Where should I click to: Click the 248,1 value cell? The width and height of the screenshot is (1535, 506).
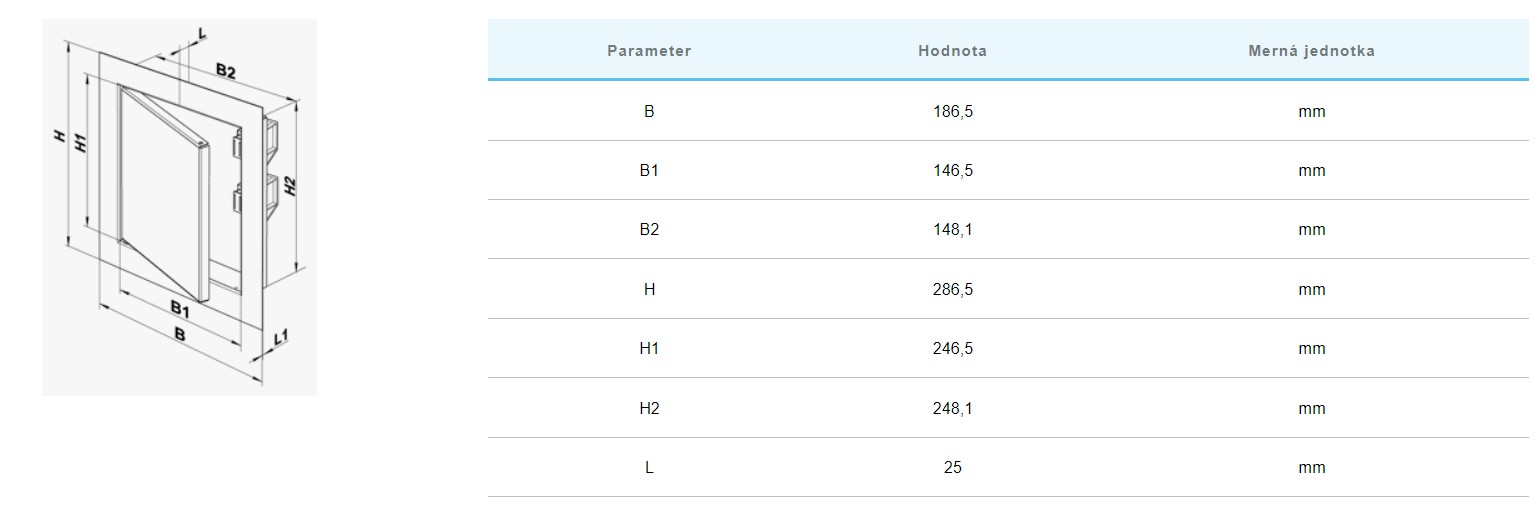pyautogui.click(x=952, y=409)
